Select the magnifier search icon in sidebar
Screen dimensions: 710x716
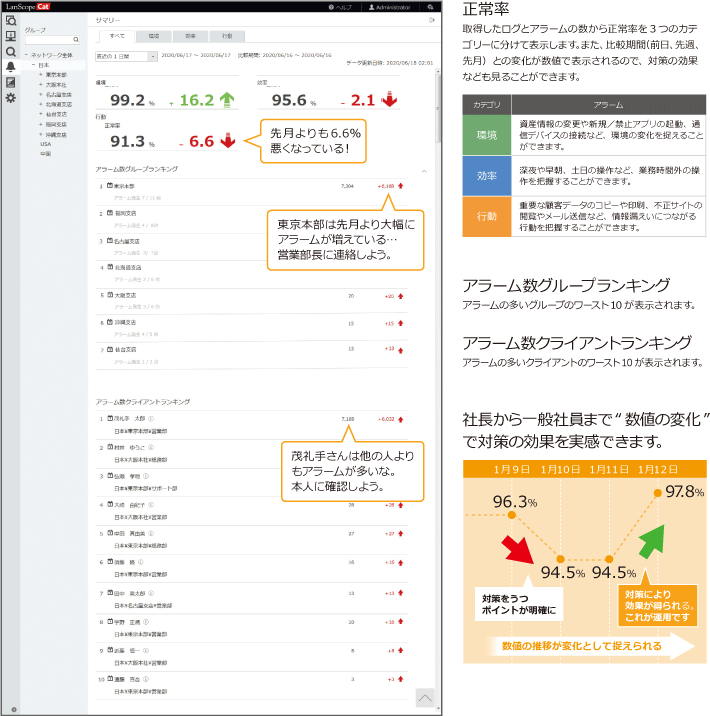pyautogui.click(x=11, y=51)
